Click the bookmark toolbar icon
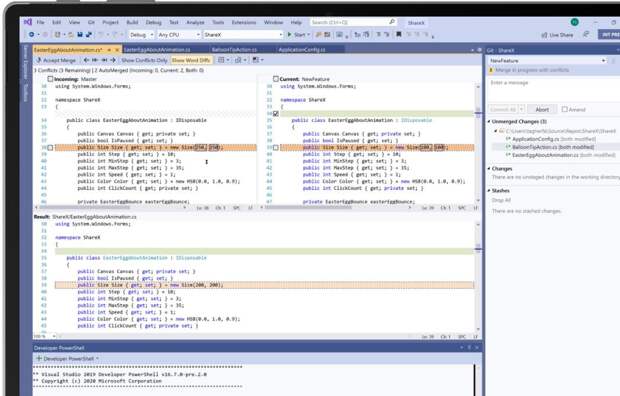The height and width of the screenshot is (396, 620). tap(399, 34)
